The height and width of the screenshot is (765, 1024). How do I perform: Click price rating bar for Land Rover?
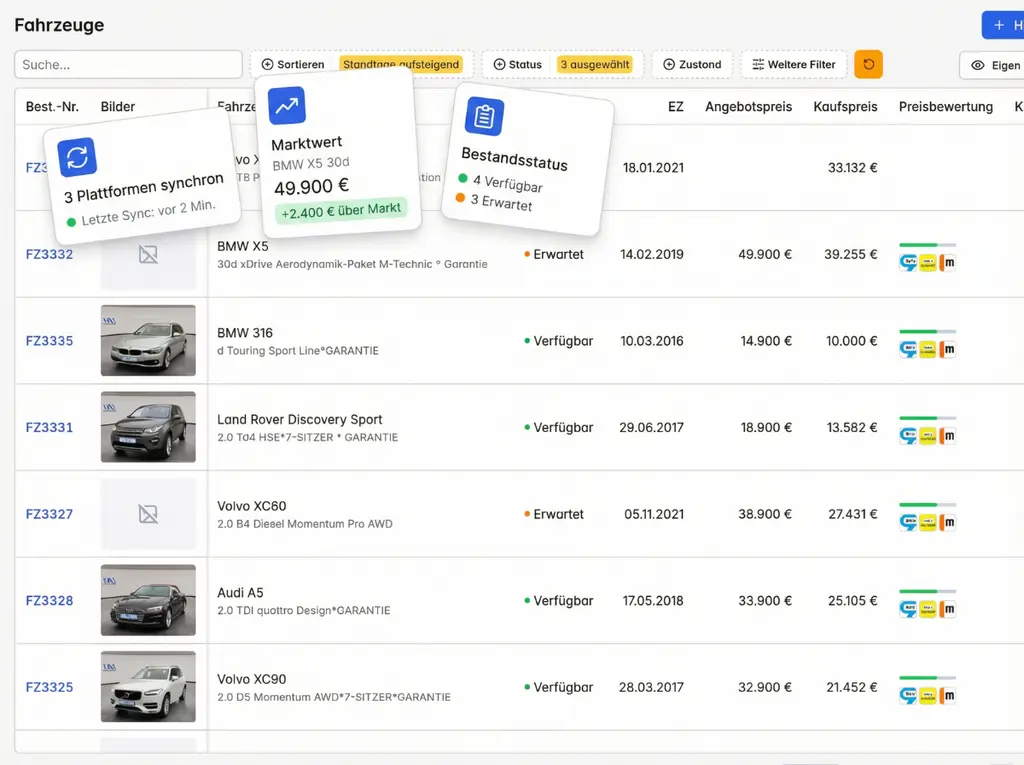[927, 418]
